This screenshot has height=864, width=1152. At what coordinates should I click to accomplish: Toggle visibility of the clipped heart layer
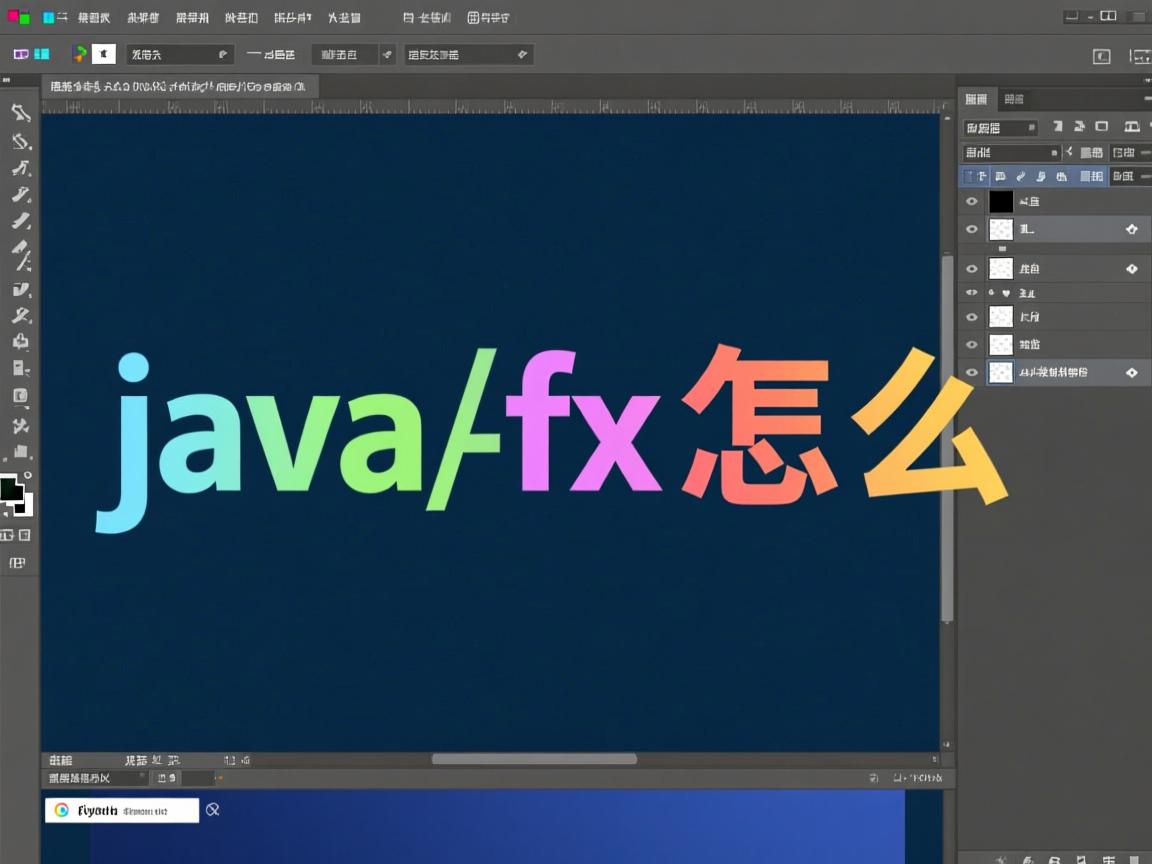coord(971,292)
